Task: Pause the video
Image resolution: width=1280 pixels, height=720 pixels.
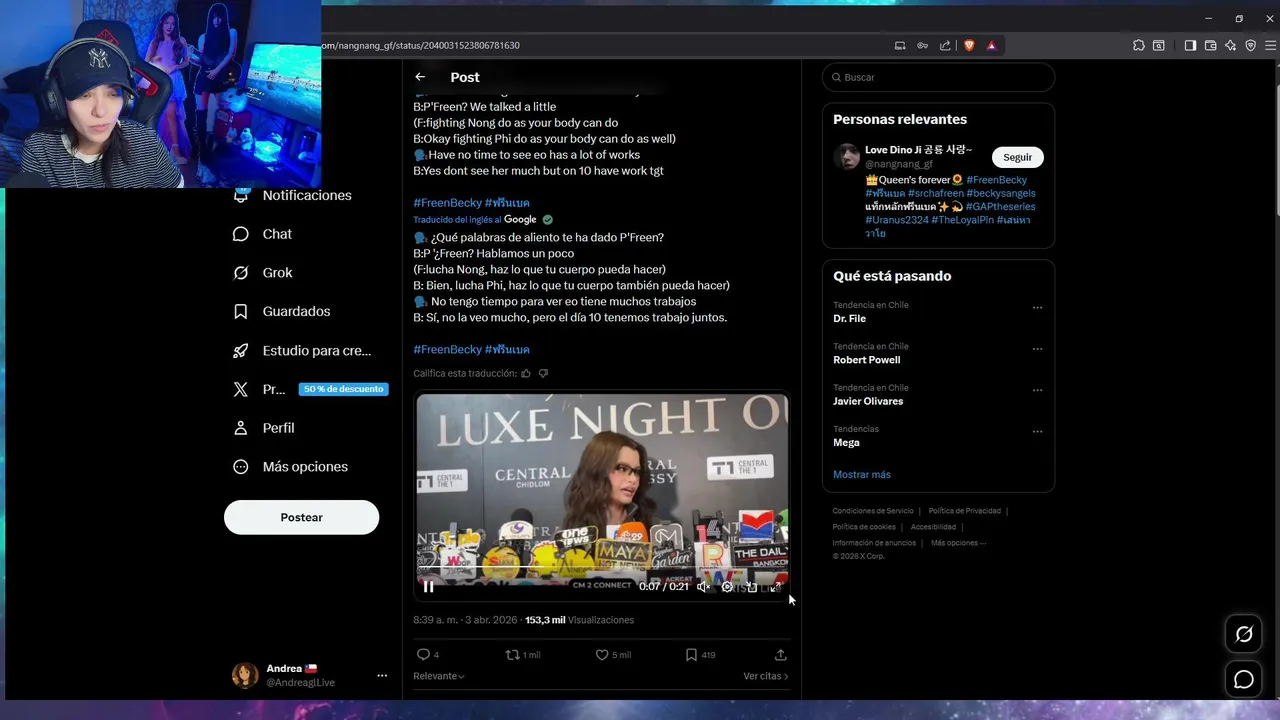Action: tap(428, 587)
